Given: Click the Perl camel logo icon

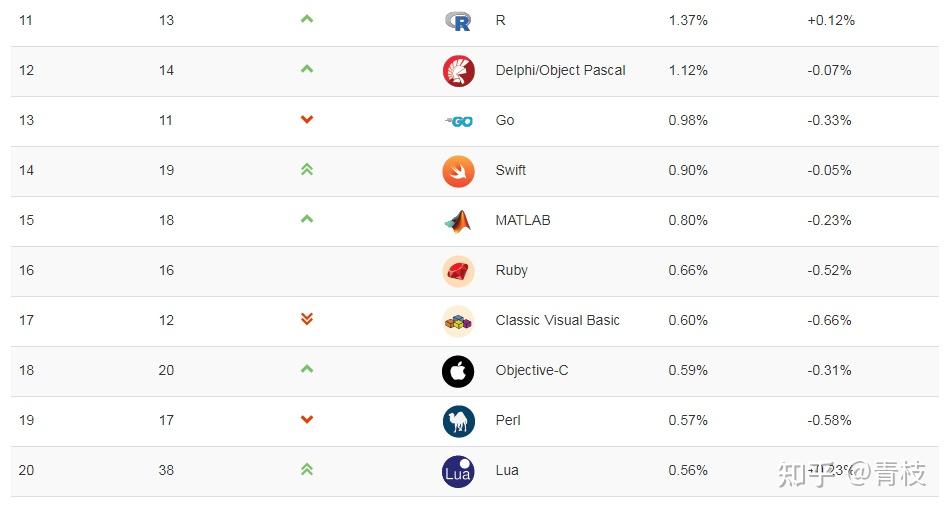Looking at the screenshot, I should click(459, 421).
